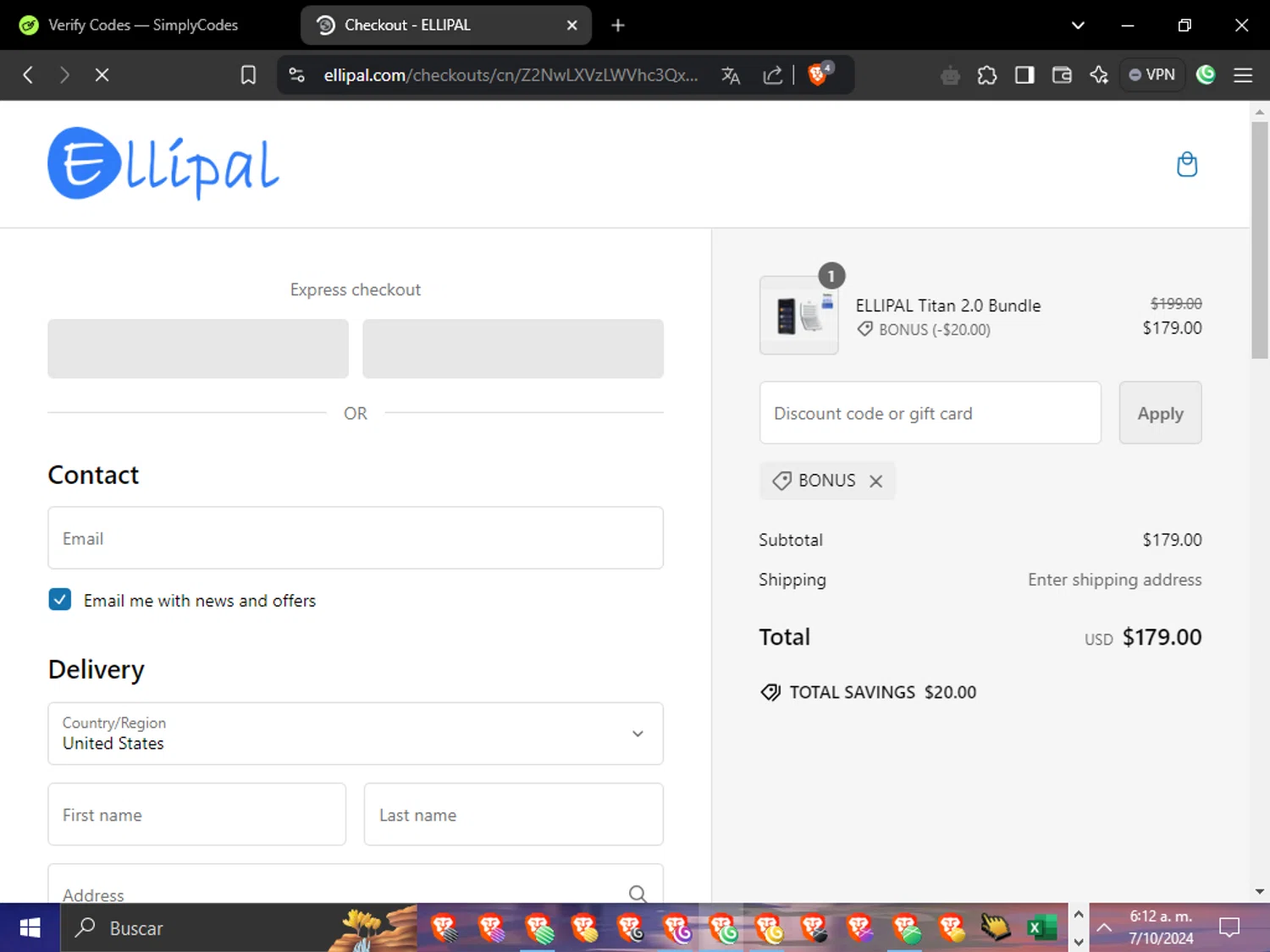Open the shopping bag cart icon
Viewport: 1270px width, 952px height.
[1187, 164]
